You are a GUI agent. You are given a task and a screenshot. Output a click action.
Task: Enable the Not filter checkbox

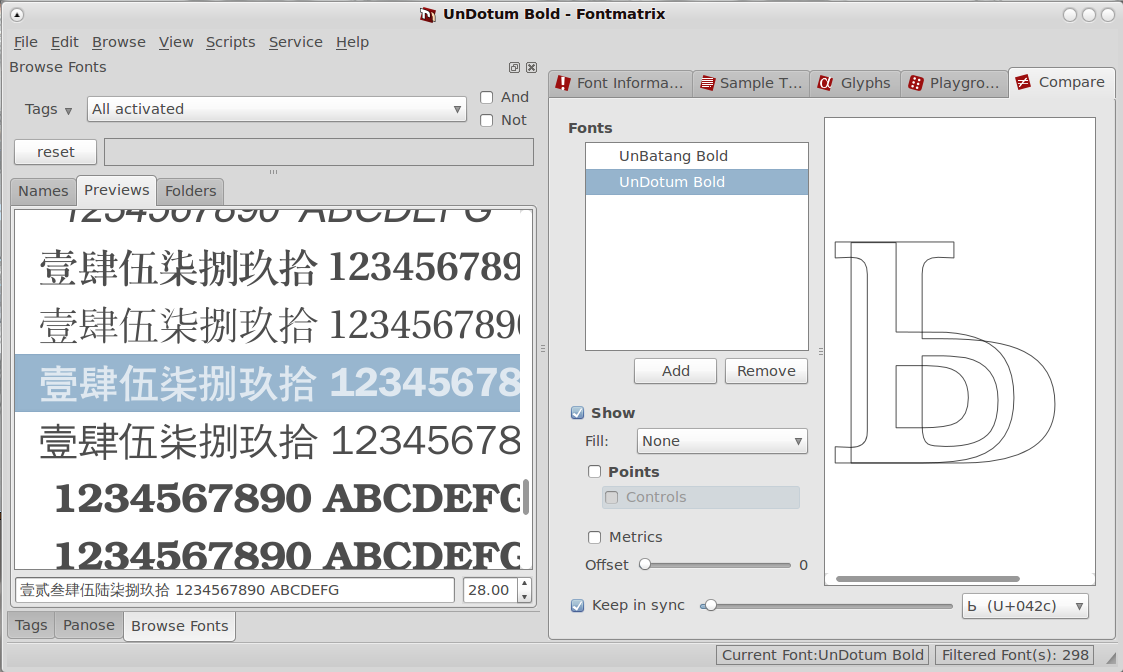tap(487, 120)
